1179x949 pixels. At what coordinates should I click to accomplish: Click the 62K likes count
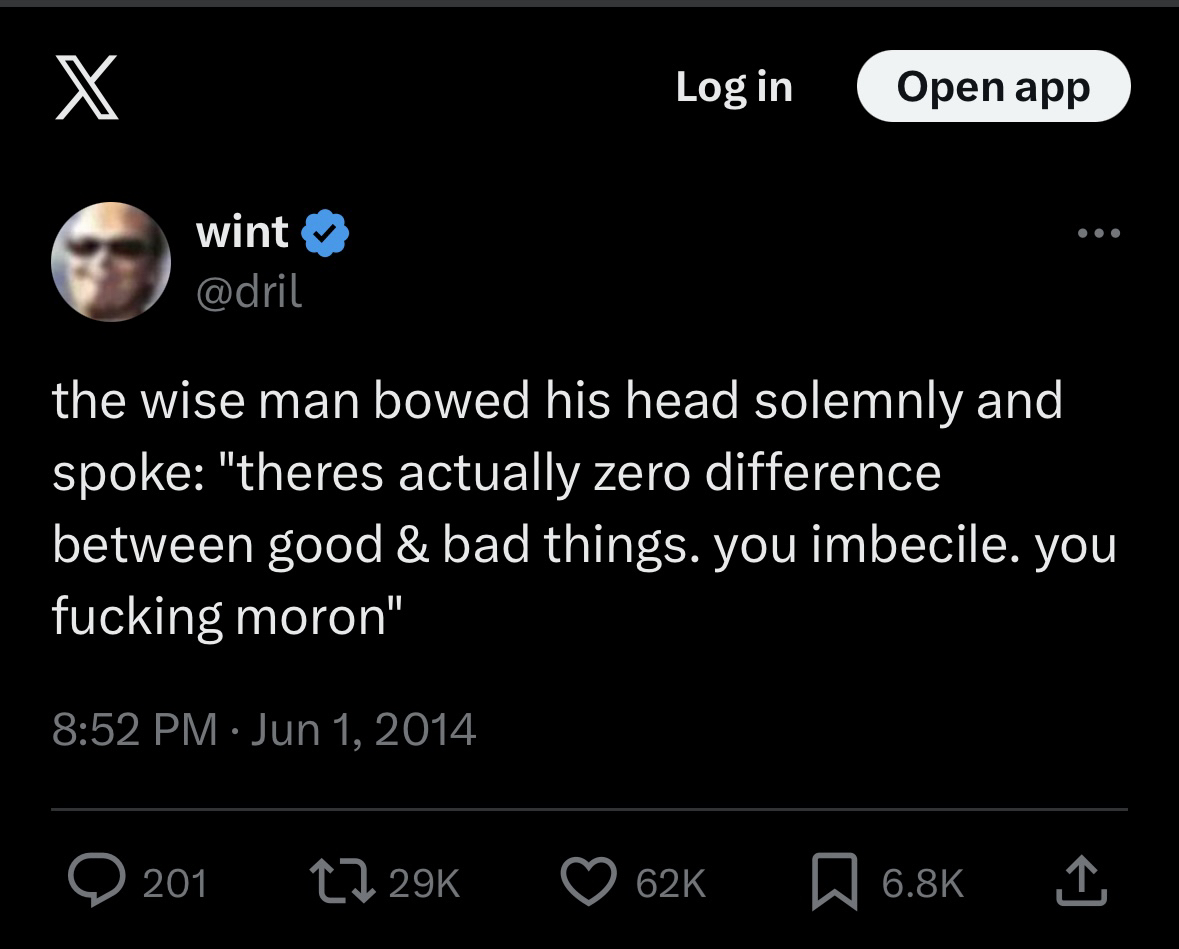670,882
